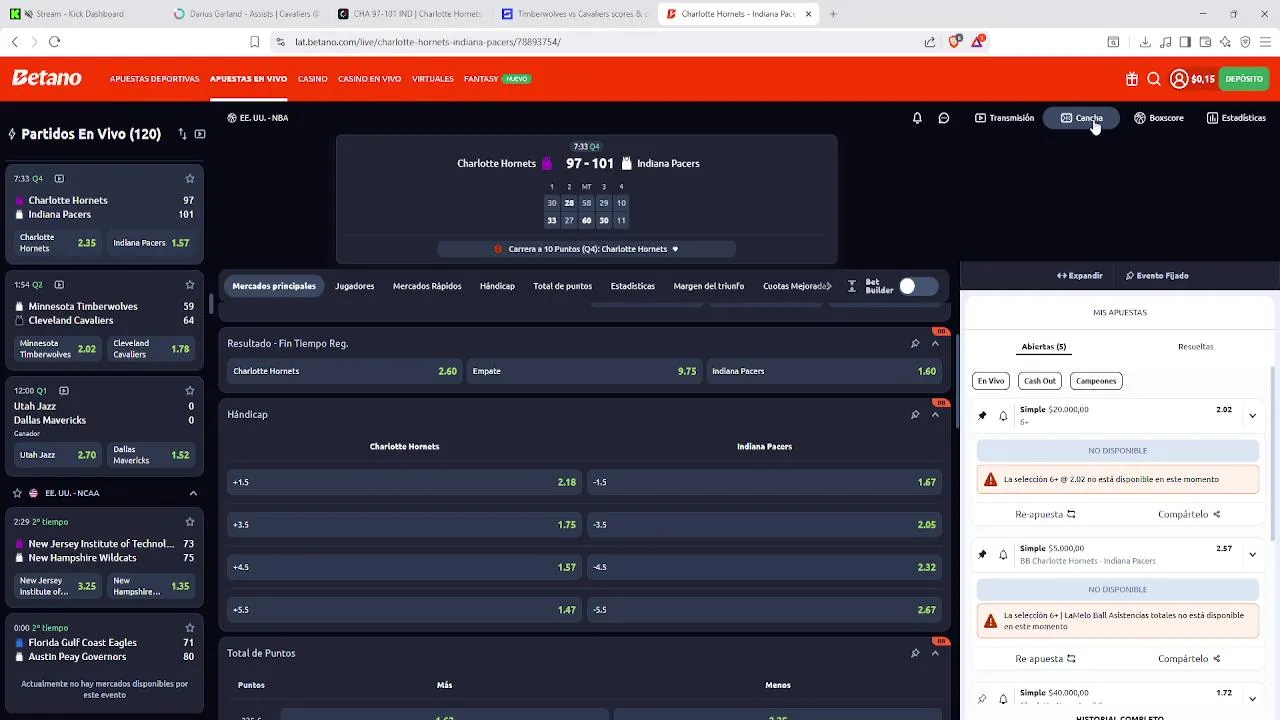The image size is (1280, 720).
Task: Switch to the Resueltas bets tab
Action: coord(1195,347)
